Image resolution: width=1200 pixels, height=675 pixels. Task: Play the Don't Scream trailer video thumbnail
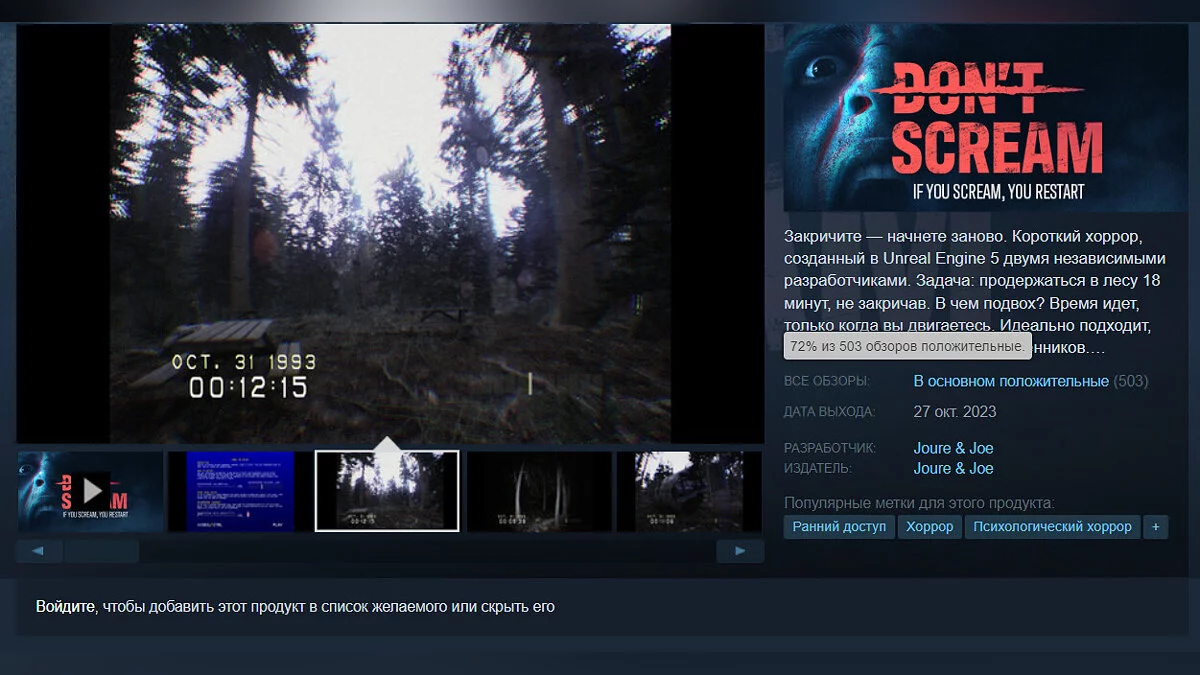(x=90, y=491)
